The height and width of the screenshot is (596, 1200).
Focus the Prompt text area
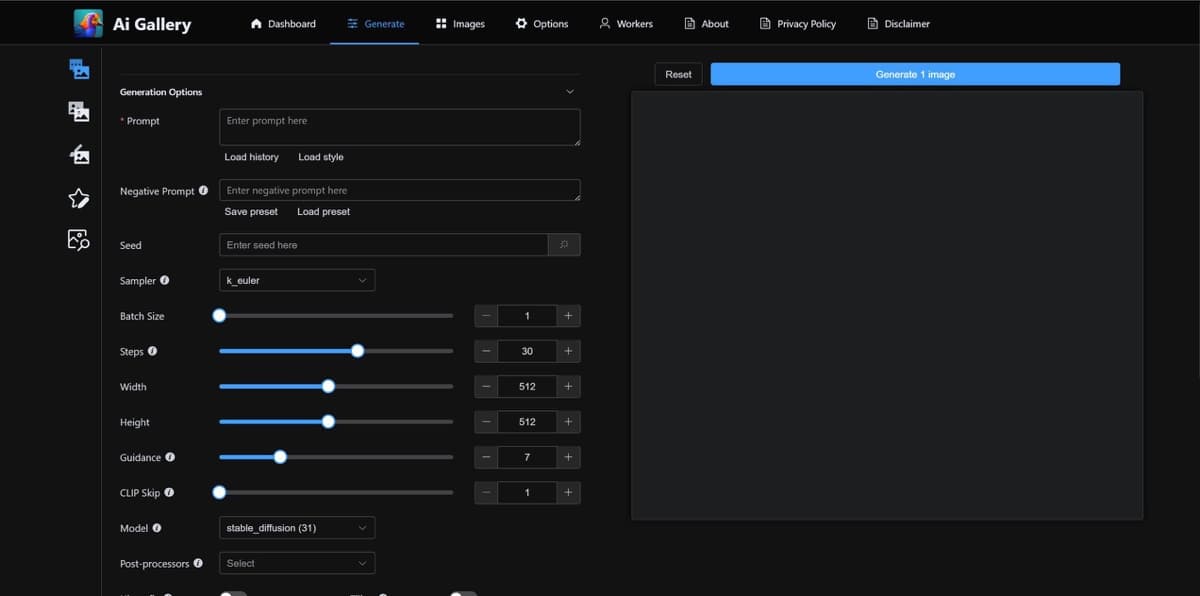(x=400, y=127)
